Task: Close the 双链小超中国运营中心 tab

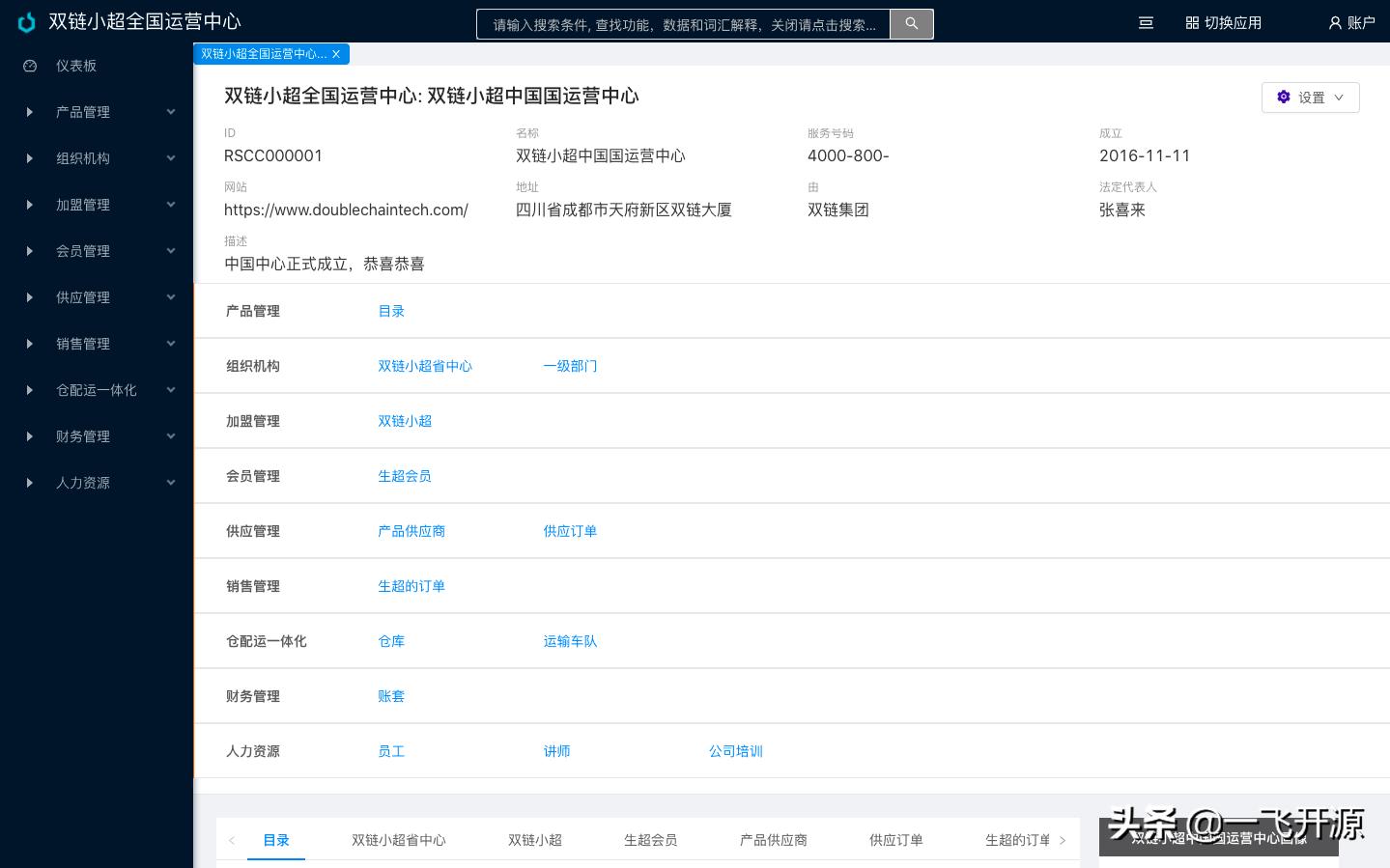Action: tap(335, 54)
